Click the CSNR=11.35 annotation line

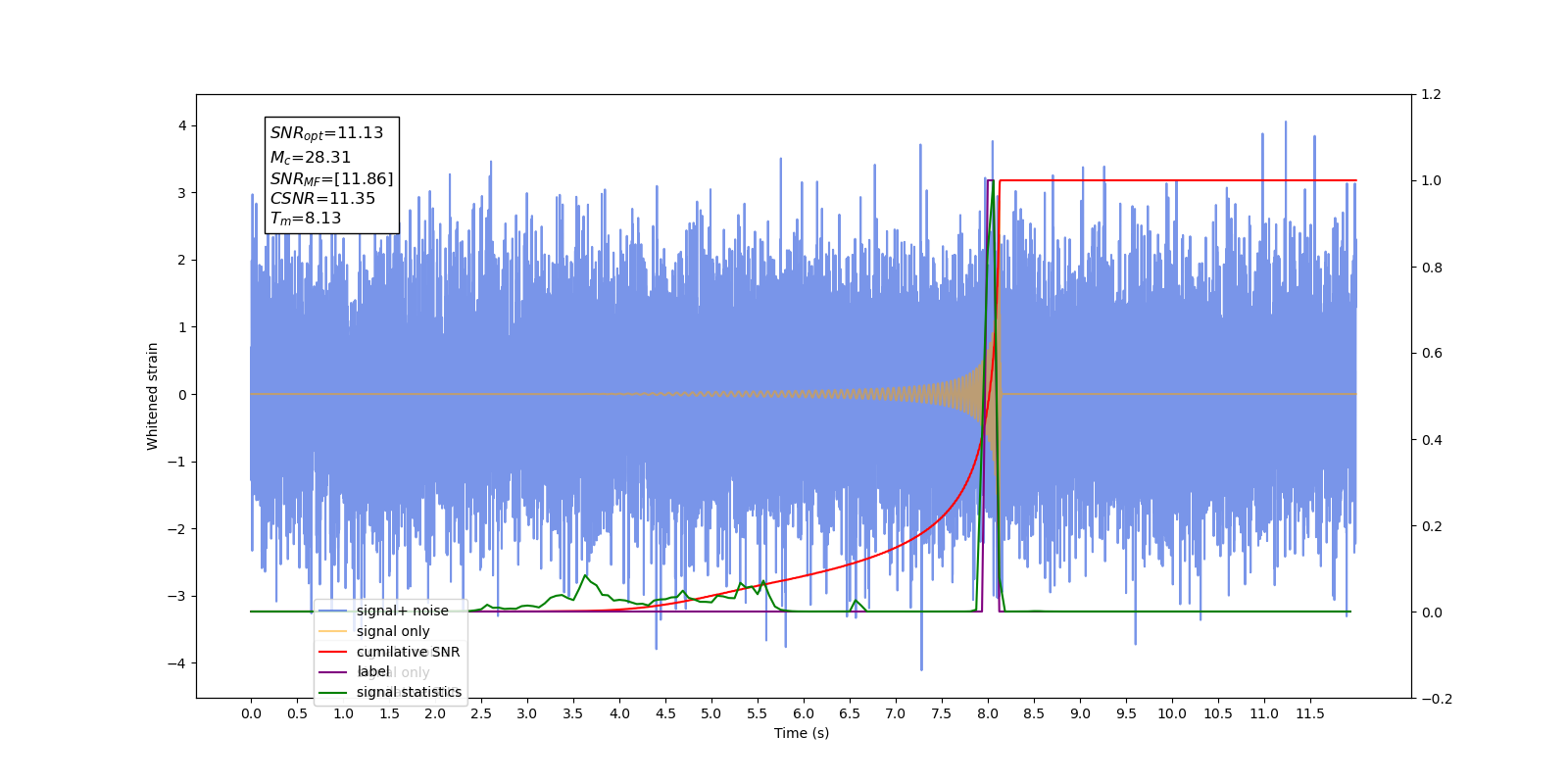(322, 198)
